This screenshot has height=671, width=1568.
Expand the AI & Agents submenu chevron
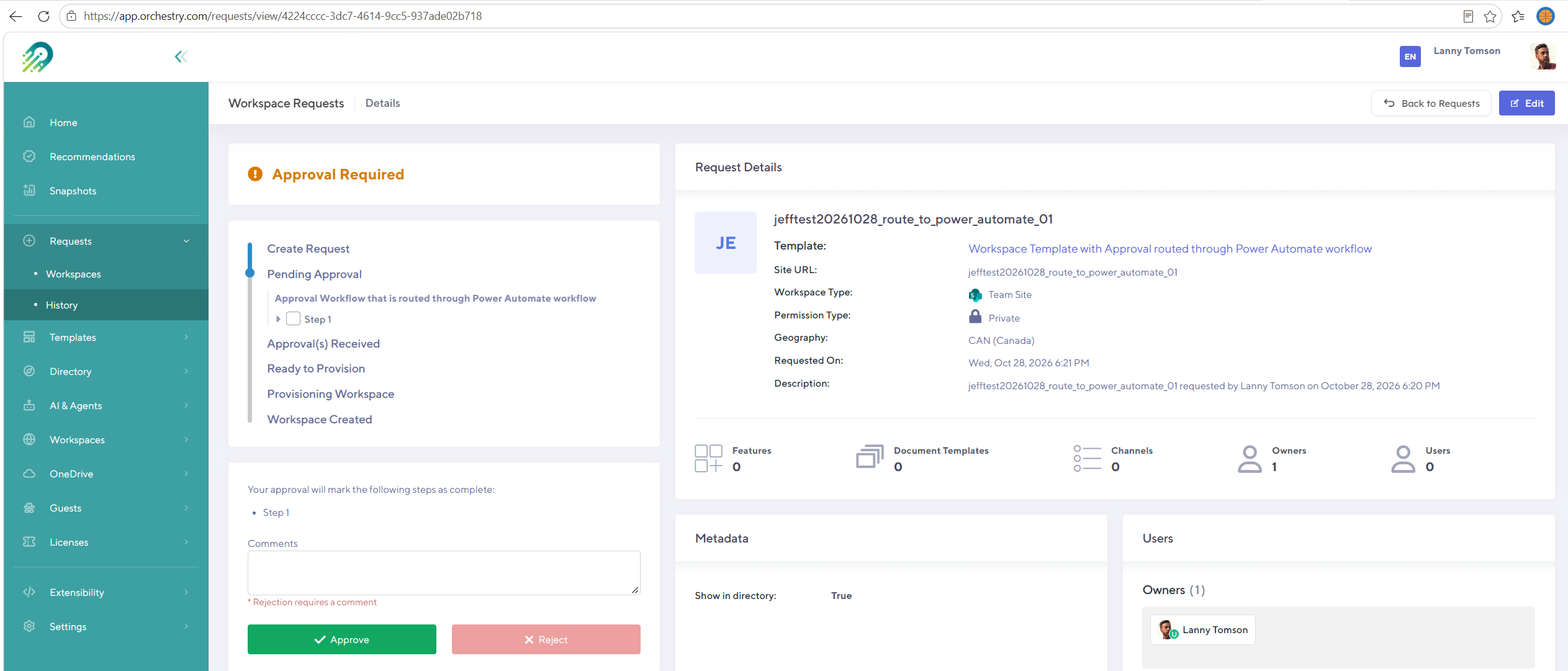click(186, 405)
